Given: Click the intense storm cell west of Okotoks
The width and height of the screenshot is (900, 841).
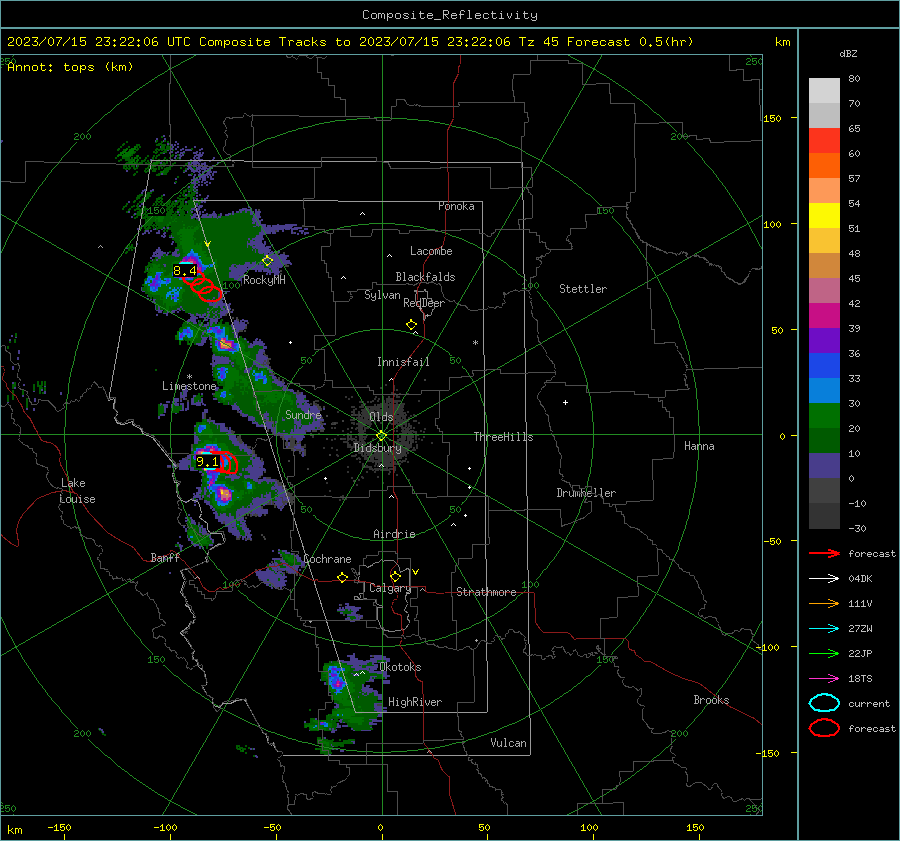Looking at the screenshot, I should (338, 681).
